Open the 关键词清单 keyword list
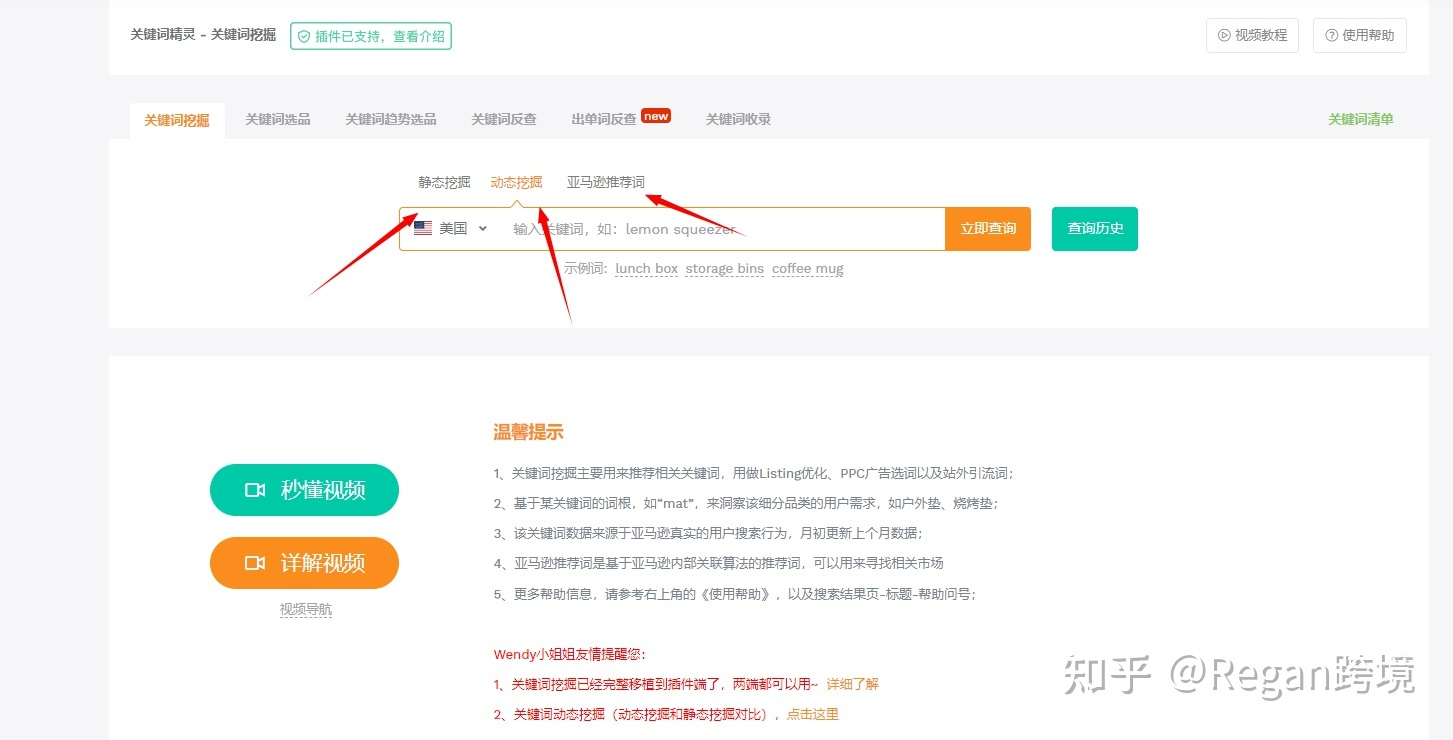 tap(1360, 118)
